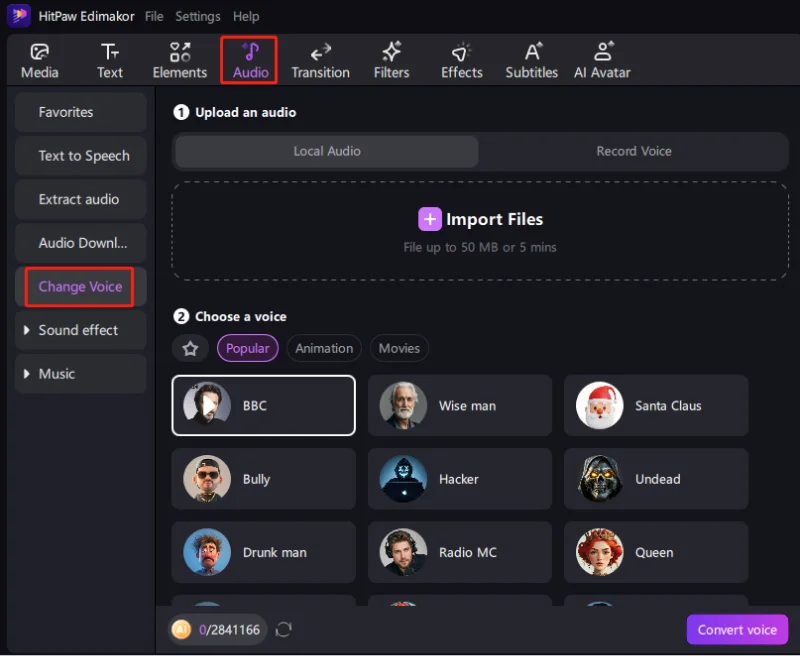This screenshot has height=656, width=800.
Task: Open the Settings menu
Action: 197,16
